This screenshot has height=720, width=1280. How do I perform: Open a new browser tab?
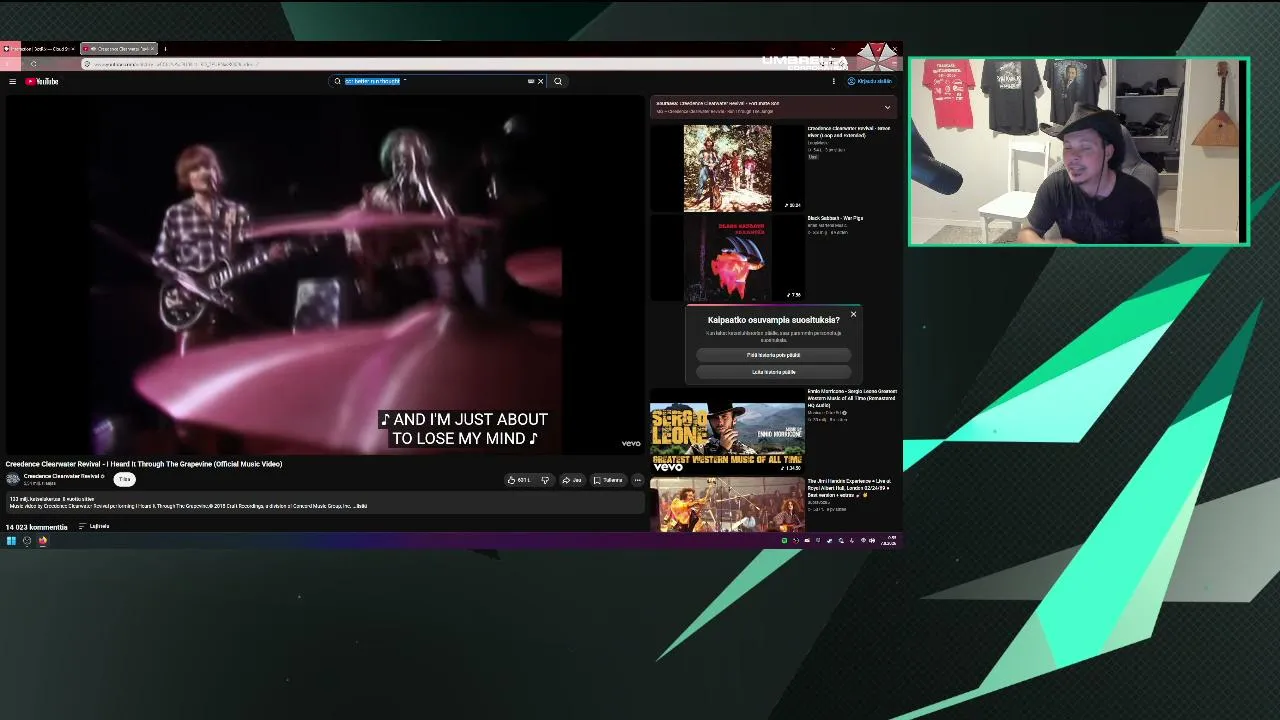click(165, 48)
